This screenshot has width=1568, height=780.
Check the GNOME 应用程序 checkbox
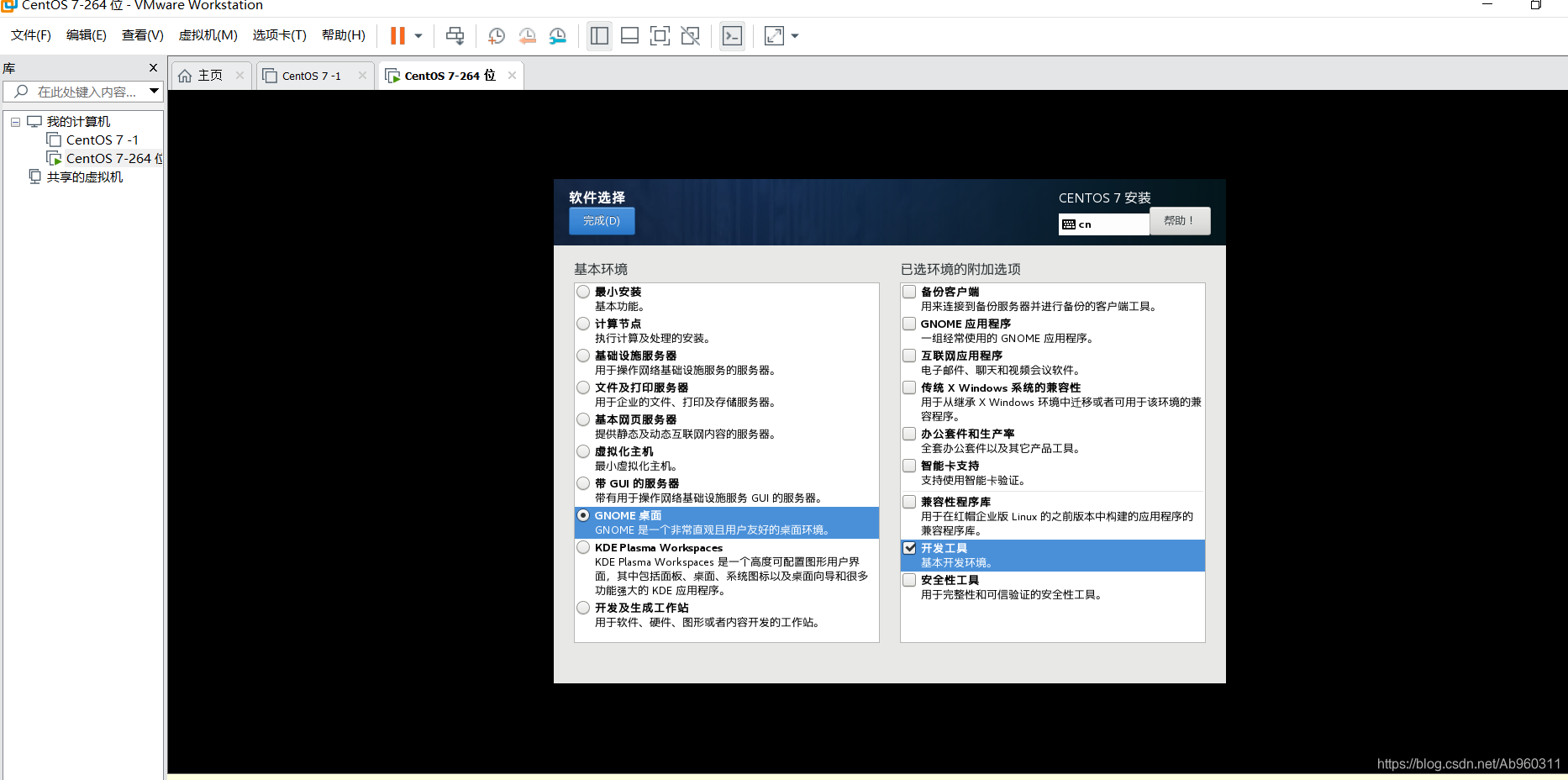(909, 324)
